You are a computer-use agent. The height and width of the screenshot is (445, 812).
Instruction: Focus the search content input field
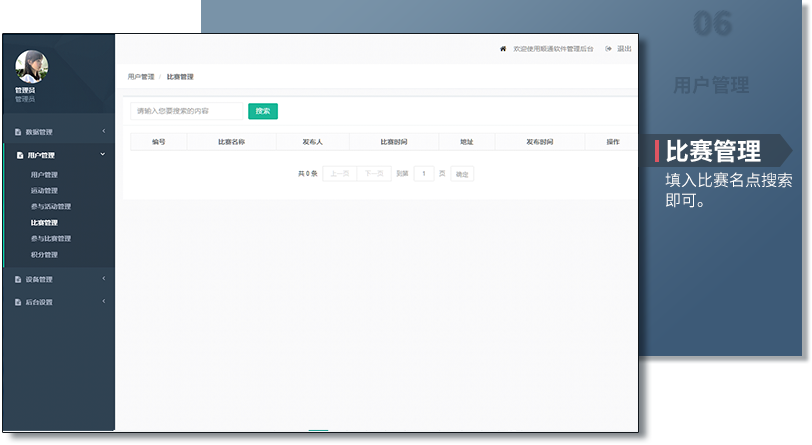click(187, 111)
